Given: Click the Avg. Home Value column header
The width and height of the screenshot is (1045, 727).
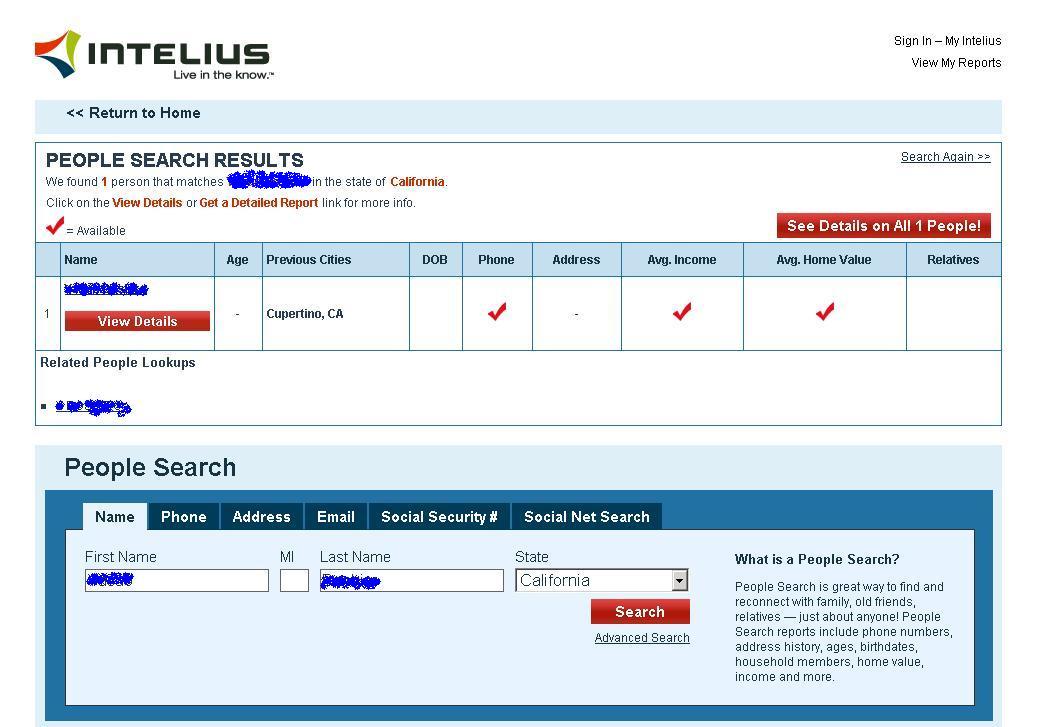Looking at the screenshot, I should (824, 260).
